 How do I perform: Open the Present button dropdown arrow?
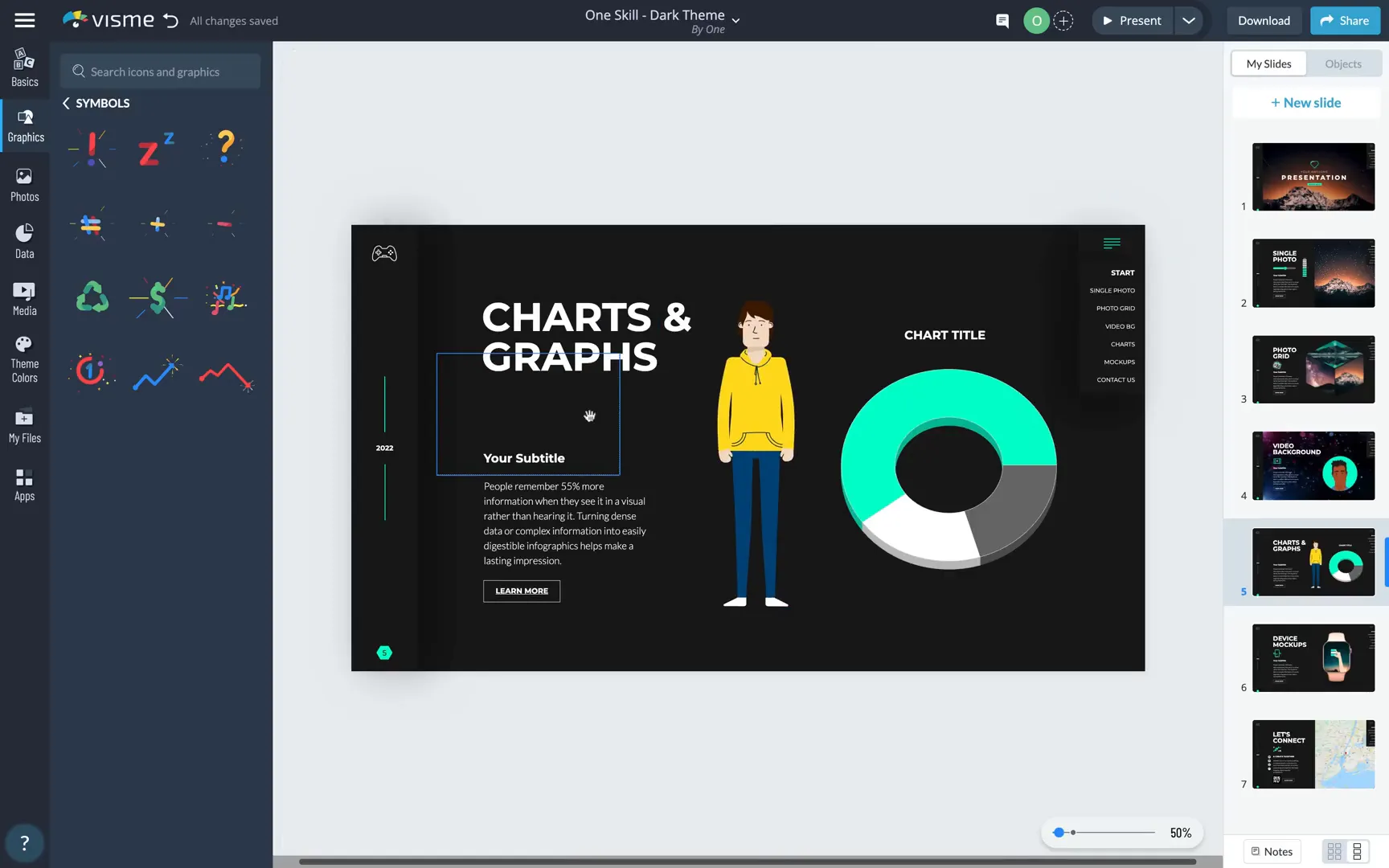[1189, 20]
